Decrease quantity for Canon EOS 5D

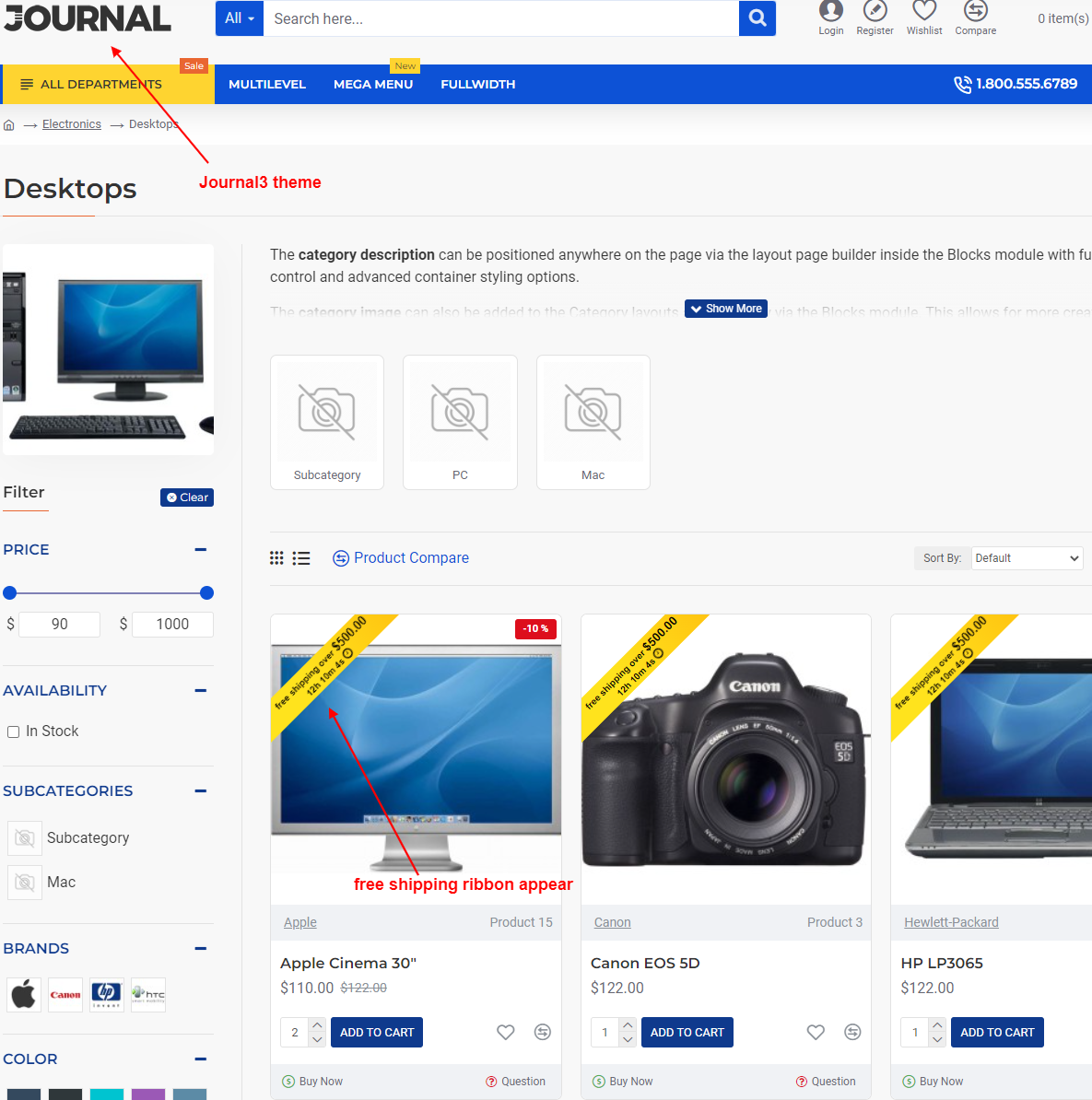click(x=628, y=1040)
